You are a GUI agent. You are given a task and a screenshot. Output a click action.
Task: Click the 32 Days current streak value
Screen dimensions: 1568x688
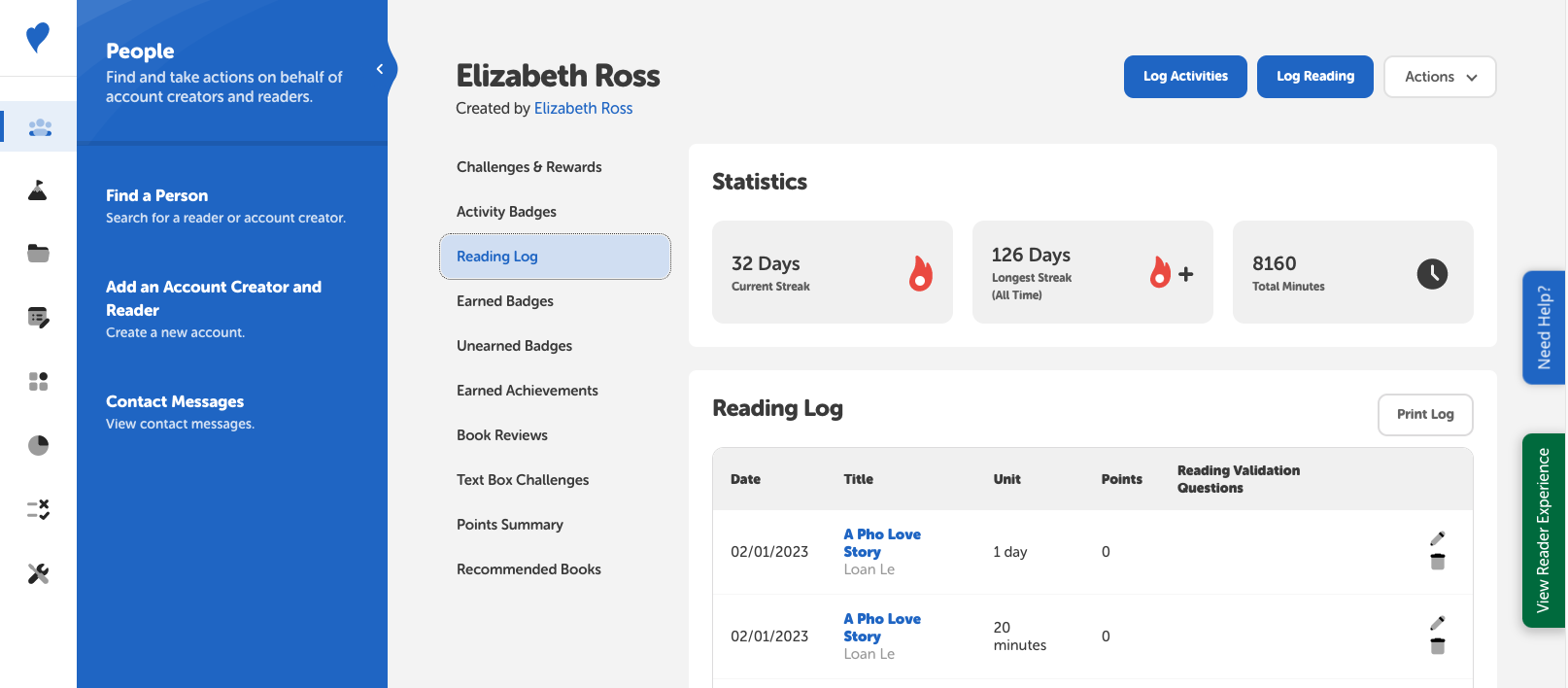(x=766, y=263)
